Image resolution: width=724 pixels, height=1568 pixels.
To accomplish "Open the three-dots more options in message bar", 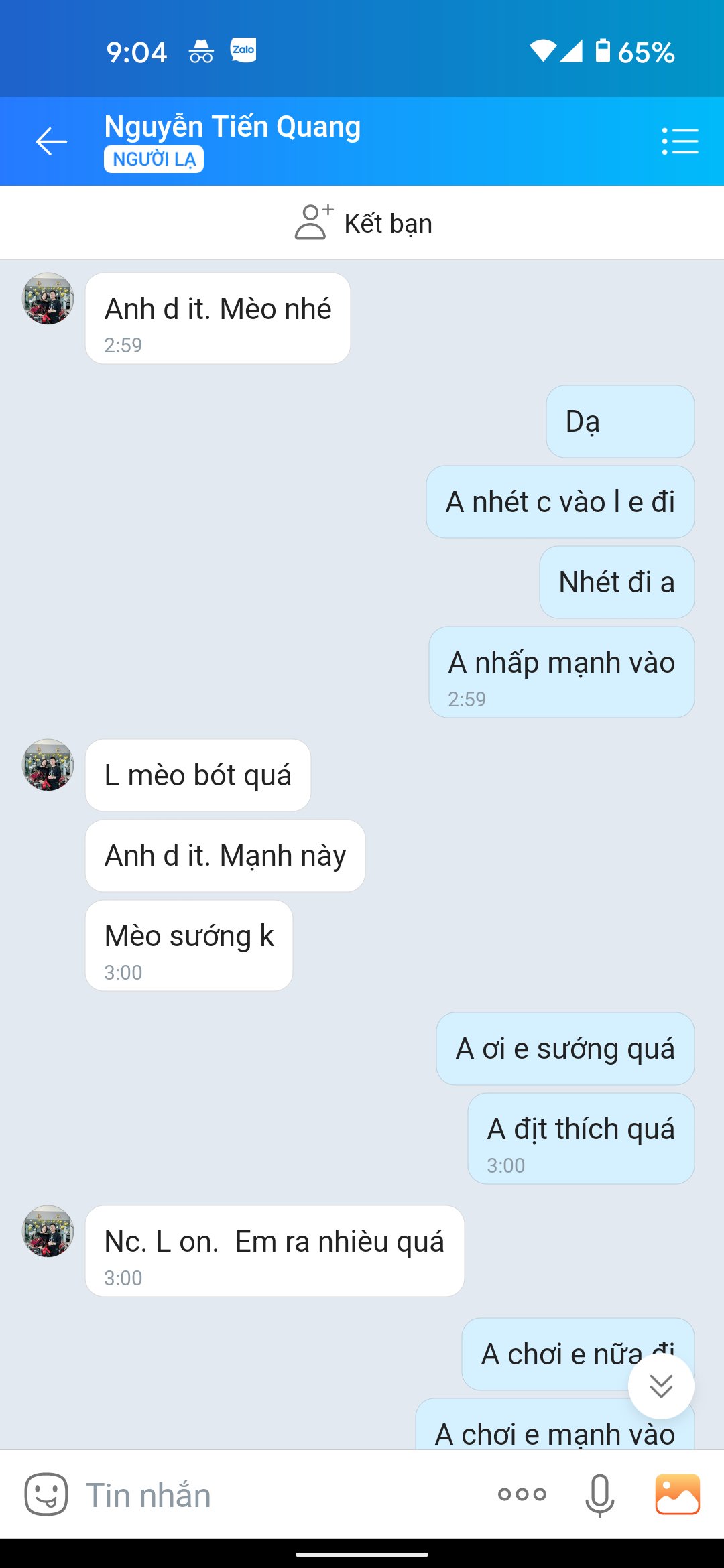I will pyautogui.click(x=522, y=1494).
